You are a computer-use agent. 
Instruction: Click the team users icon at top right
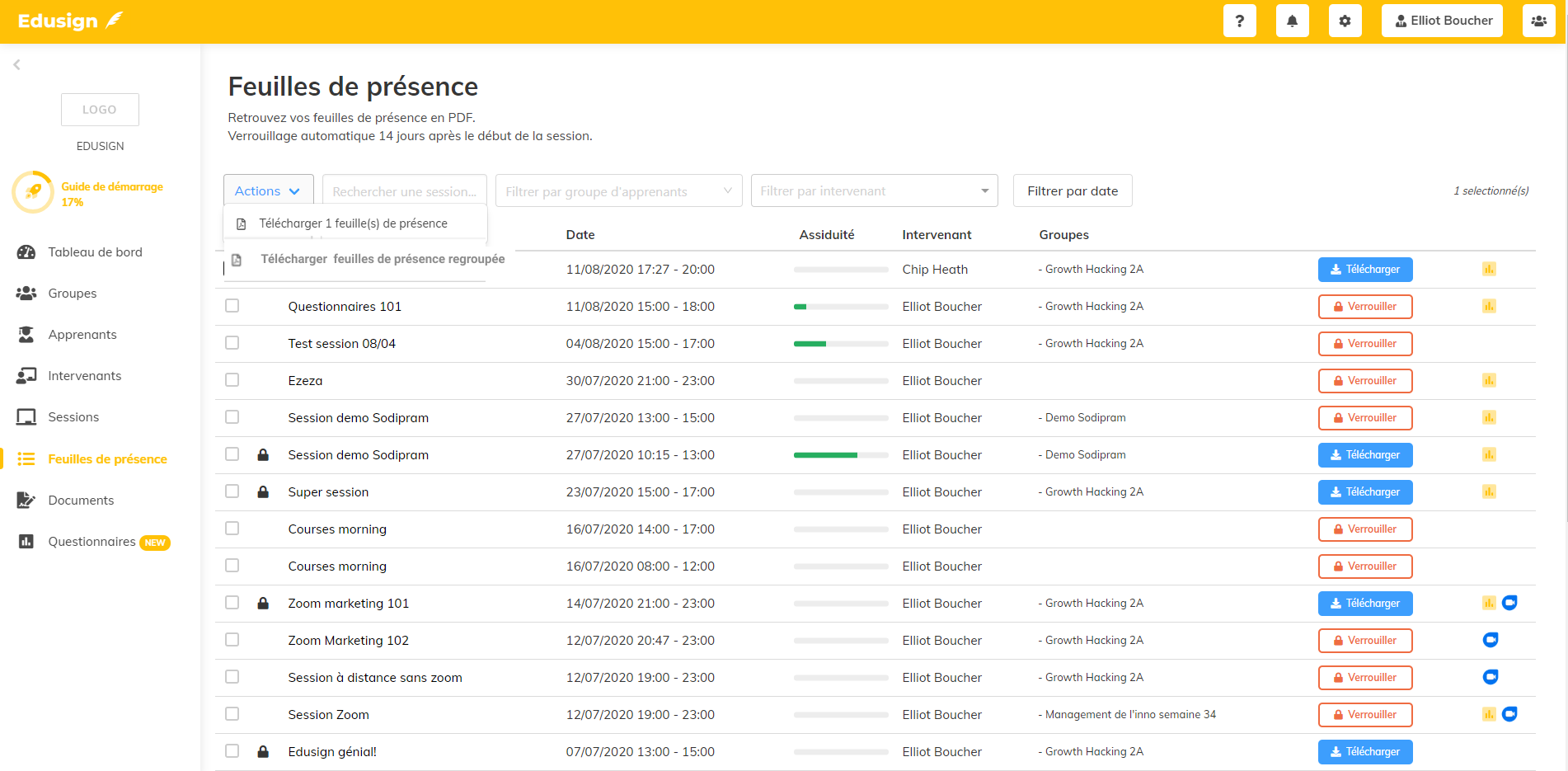tap(1538, 21)
